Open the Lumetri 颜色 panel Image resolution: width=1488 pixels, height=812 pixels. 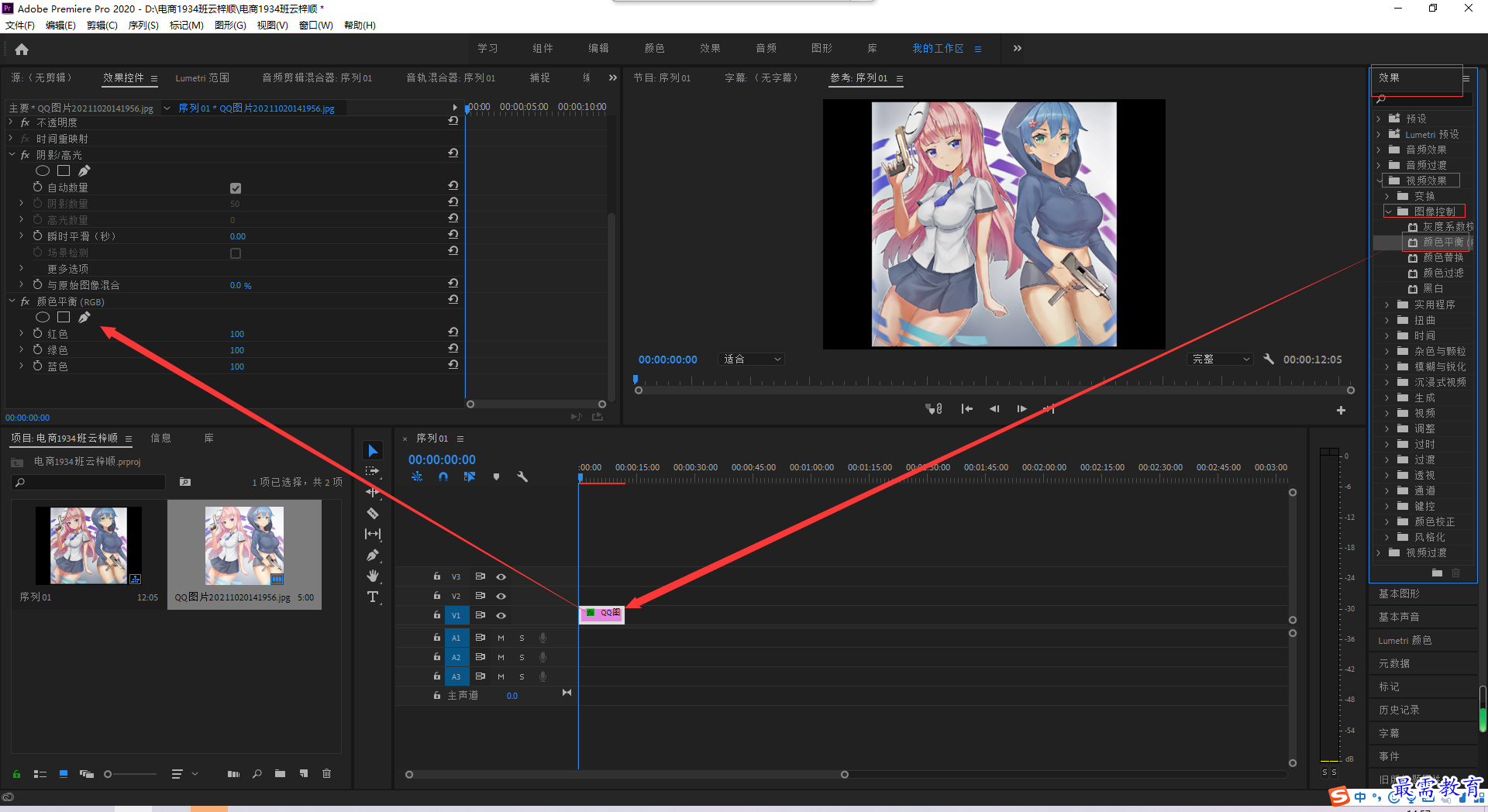click(1404, 640)
